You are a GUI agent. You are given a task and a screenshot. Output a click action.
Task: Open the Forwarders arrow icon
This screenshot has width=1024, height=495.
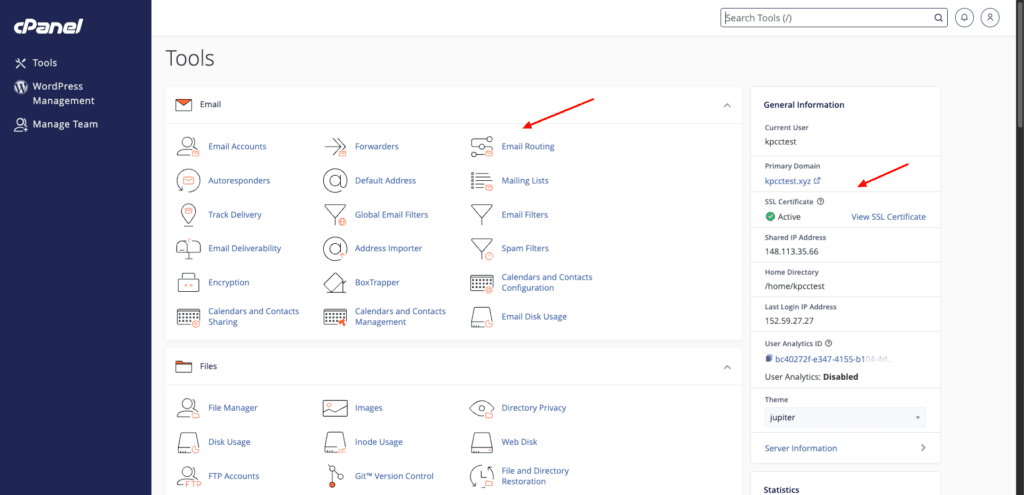pyautogui.click(x=335, y=146)
